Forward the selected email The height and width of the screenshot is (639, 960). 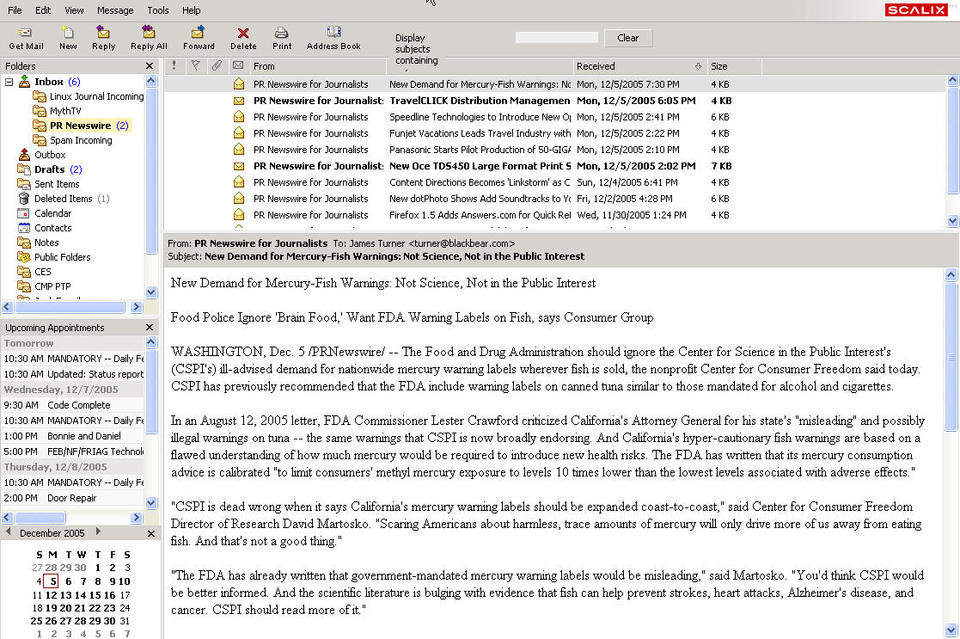(198, 38)
